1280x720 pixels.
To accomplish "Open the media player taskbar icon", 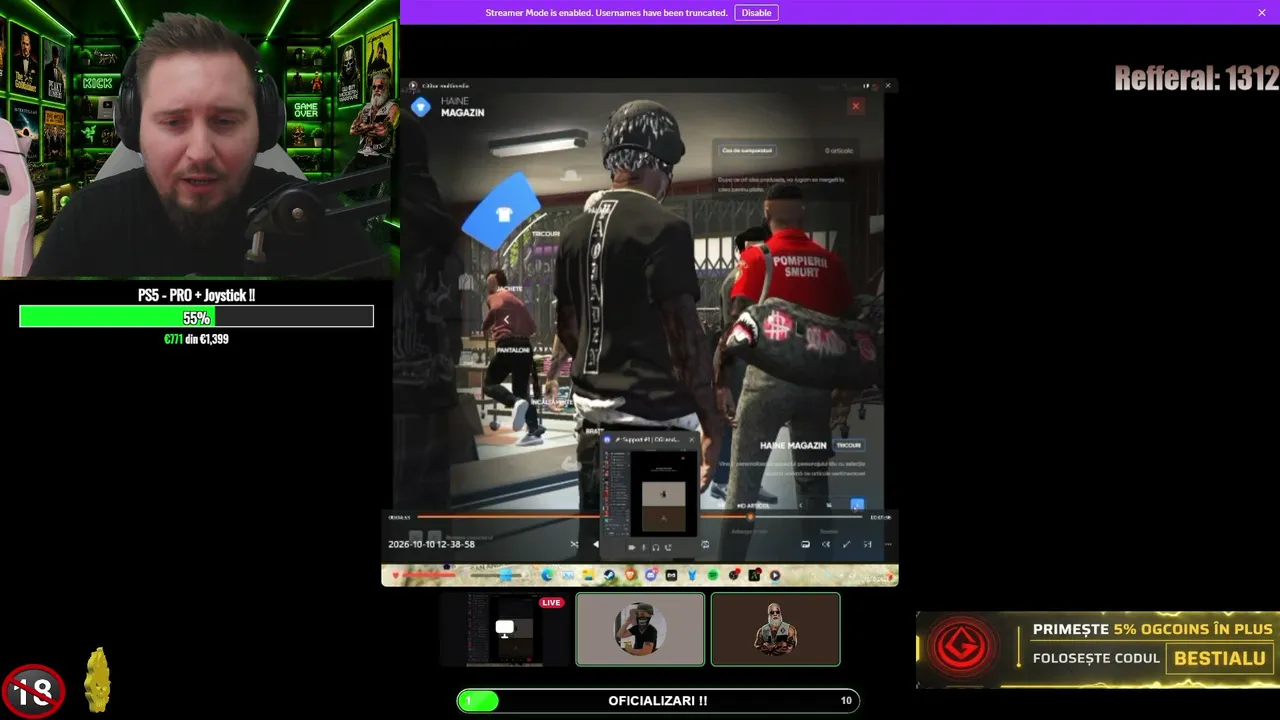I will click(774, 575).
